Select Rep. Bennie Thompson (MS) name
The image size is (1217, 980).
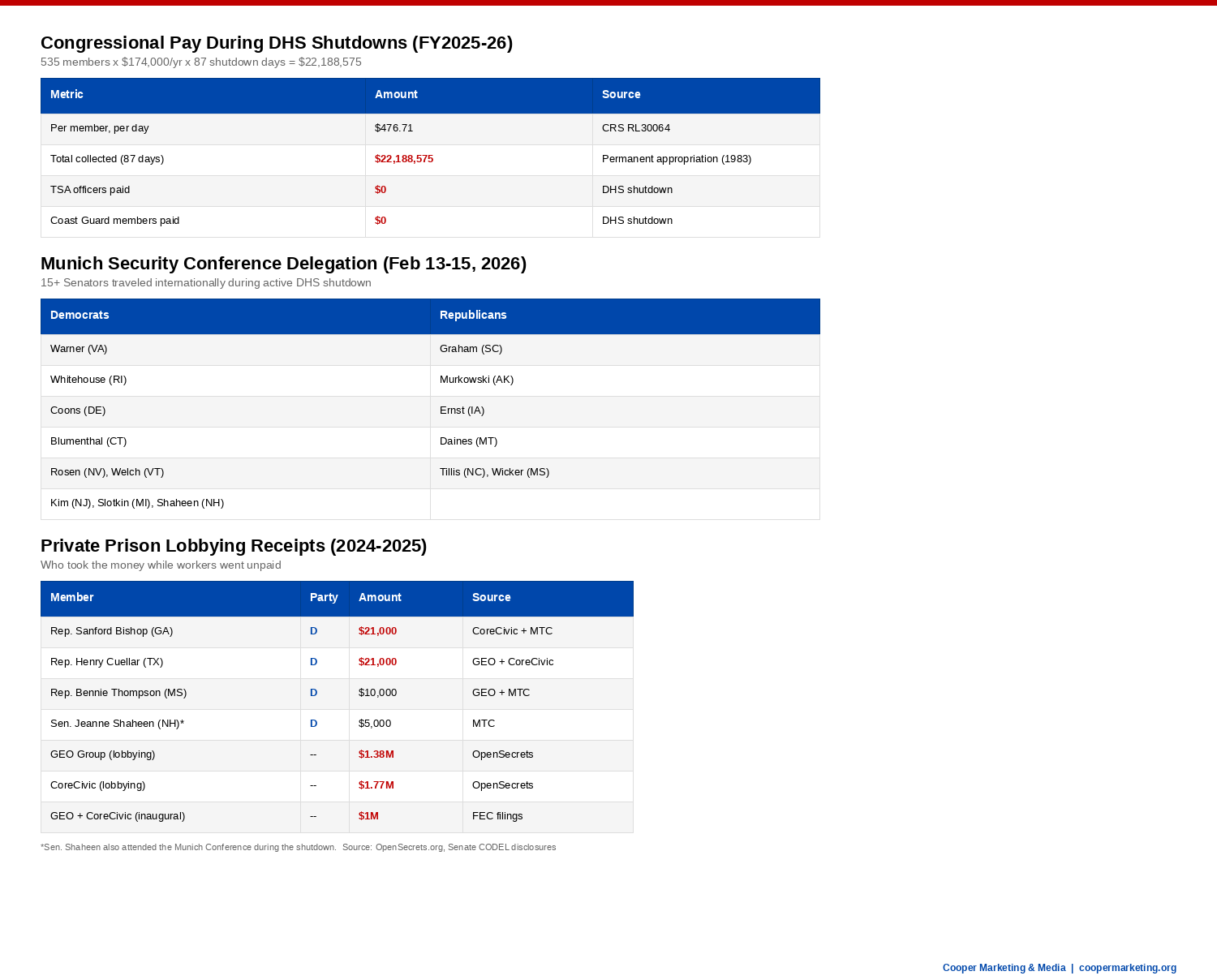pos(118,693)
